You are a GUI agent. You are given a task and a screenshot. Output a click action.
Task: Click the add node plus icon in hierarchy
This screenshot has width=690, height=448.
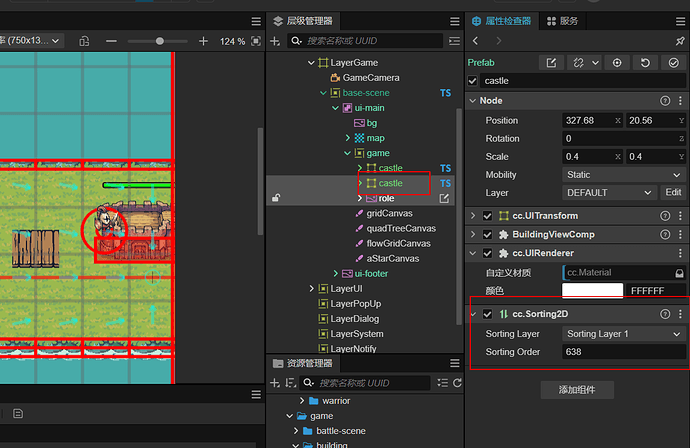275,41
